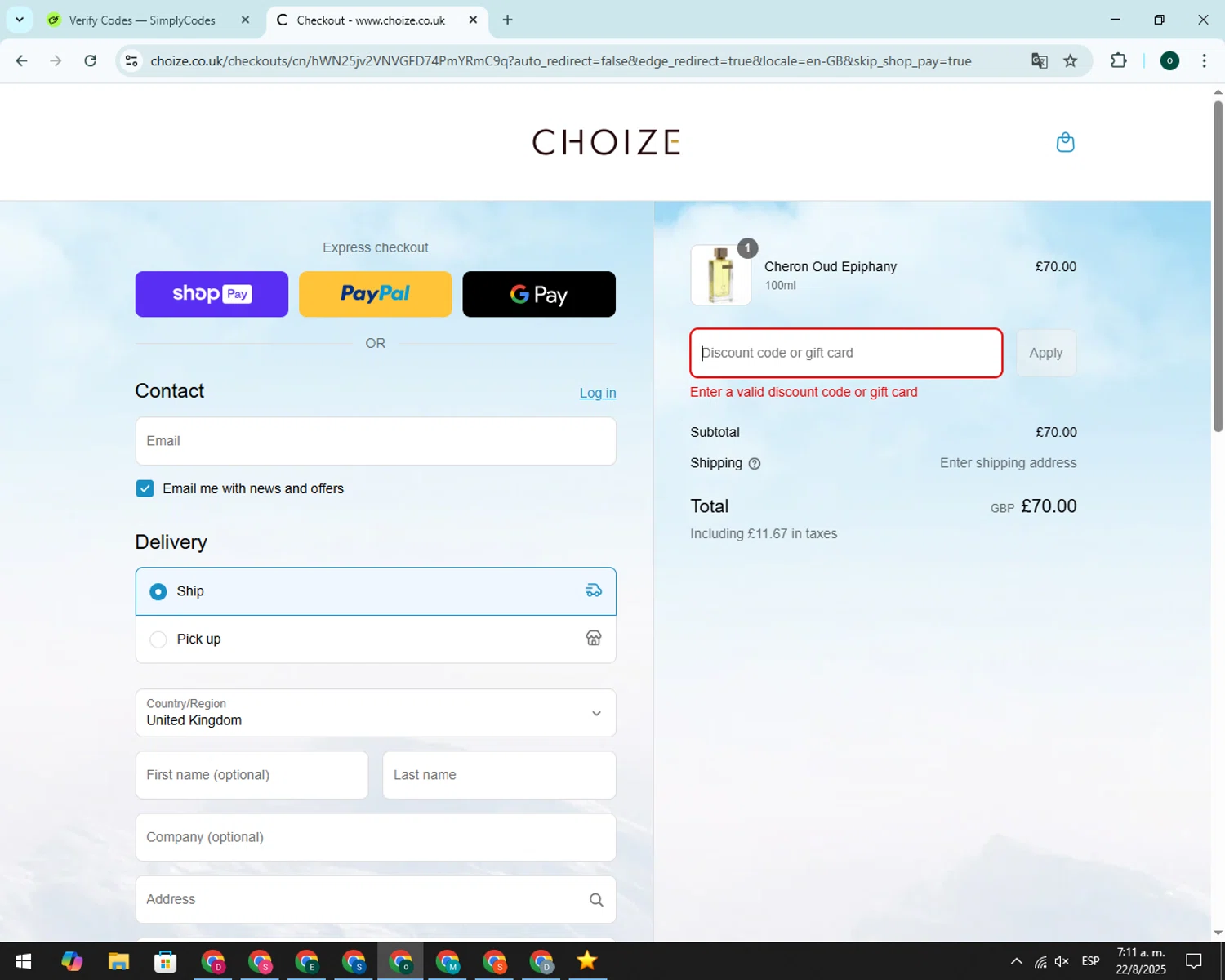Click the Address input field
The height and width of the screenshot is (980, 1225).
click(x=376, y=900)
